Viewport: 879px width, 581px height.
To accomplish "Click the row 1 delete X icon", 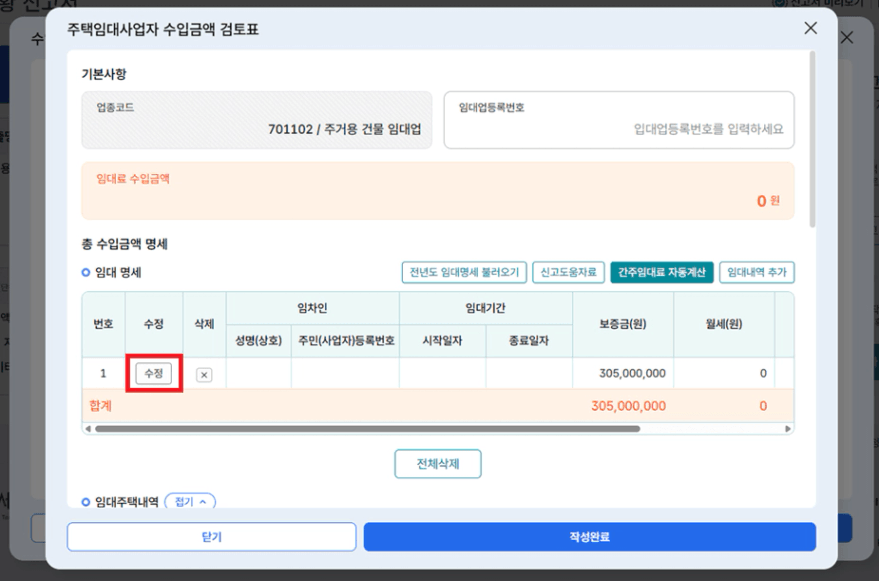I will 204,374.
